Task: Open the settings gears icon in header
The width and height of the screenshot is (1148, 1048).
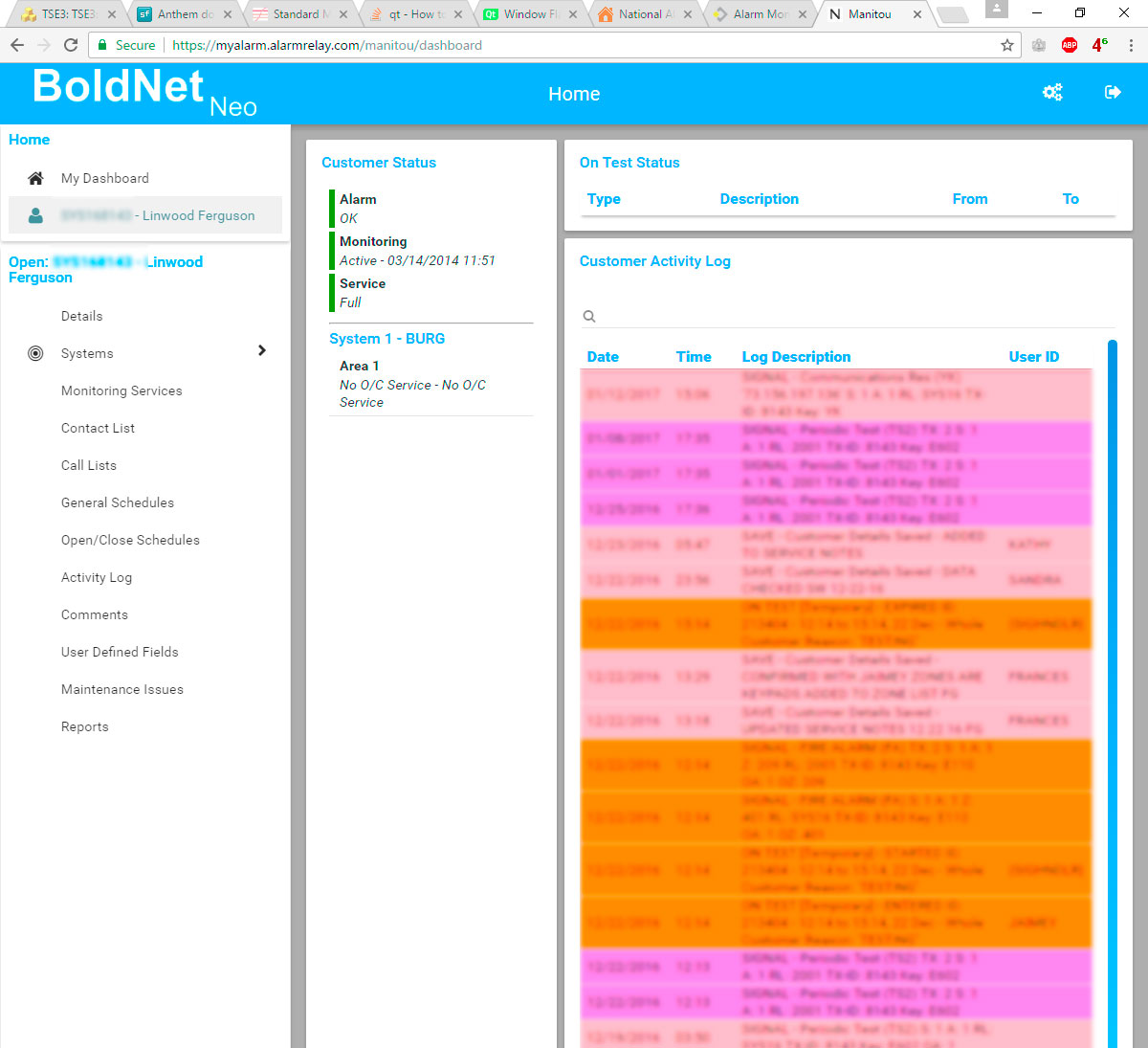Action: click(x=1052, y=92)
